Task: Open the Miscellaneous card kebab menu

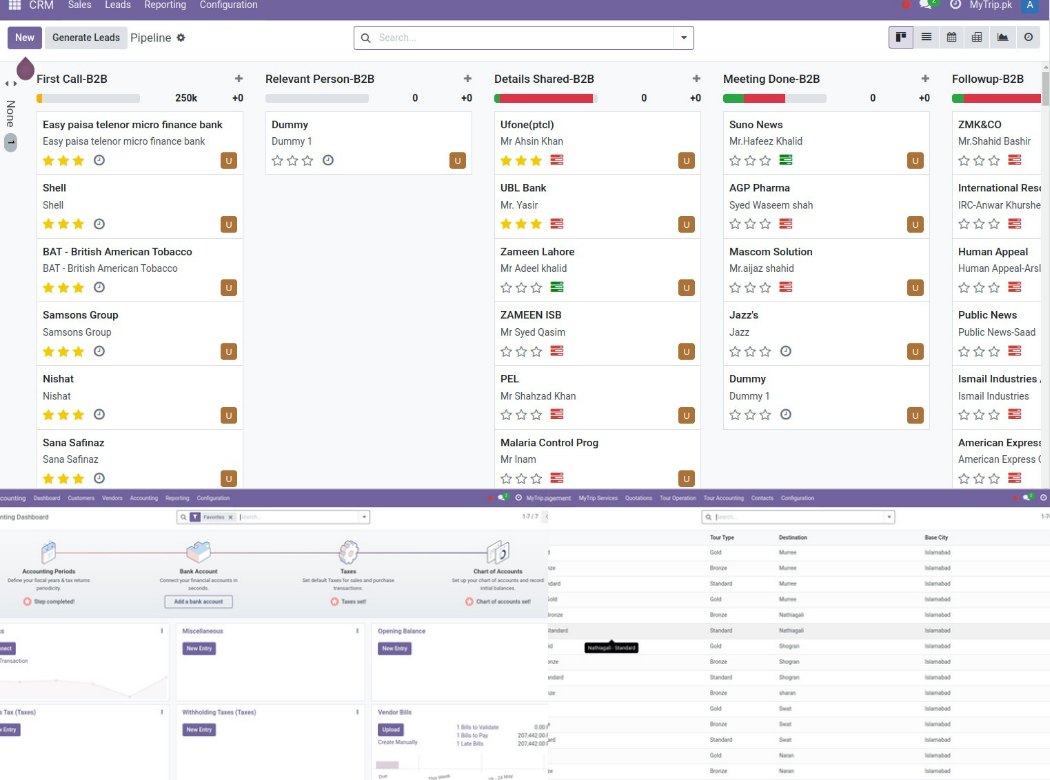Action: click(357, 631)
